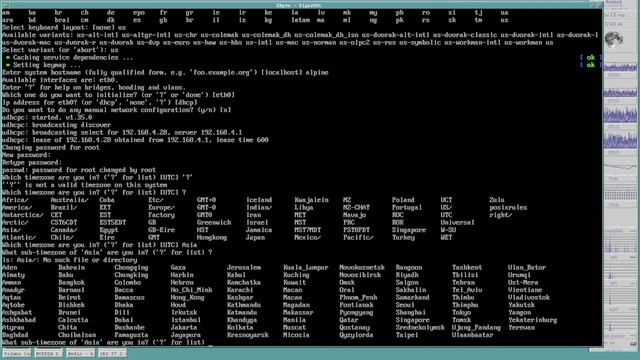The width and height of the screenshot is (640, 360).
Task: Click 'Taipei' in the Asia sub-timezone list
Action: tap(407, 335)
